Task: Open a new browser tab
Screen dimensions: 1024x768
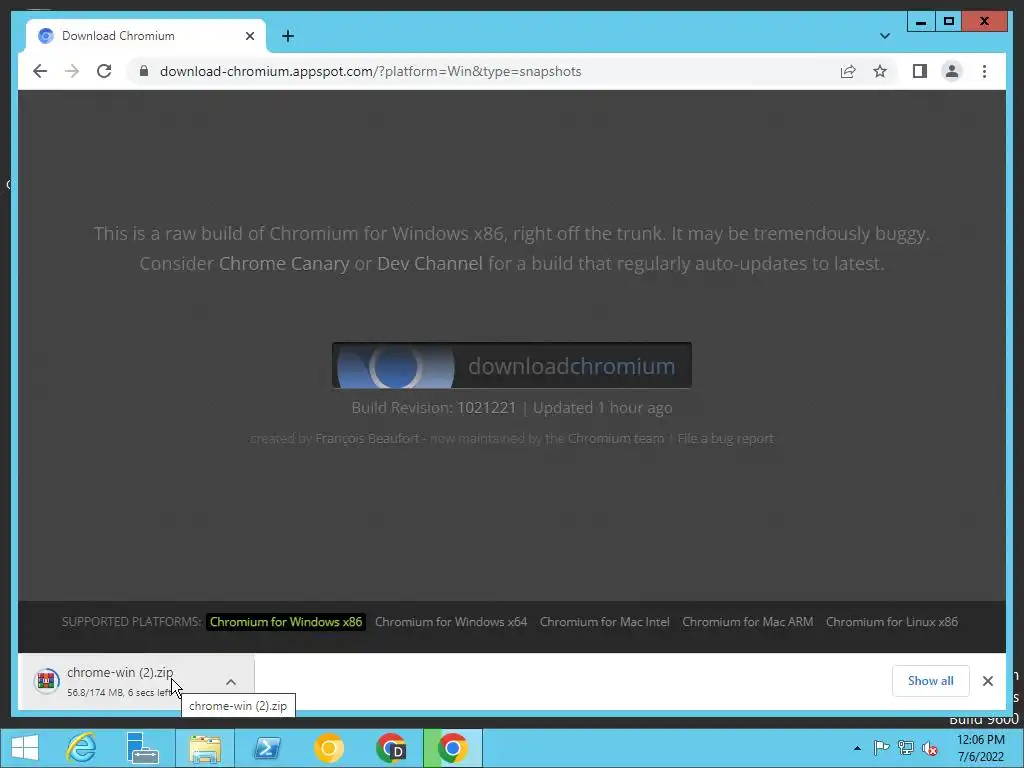Action: tap(288, 36)
